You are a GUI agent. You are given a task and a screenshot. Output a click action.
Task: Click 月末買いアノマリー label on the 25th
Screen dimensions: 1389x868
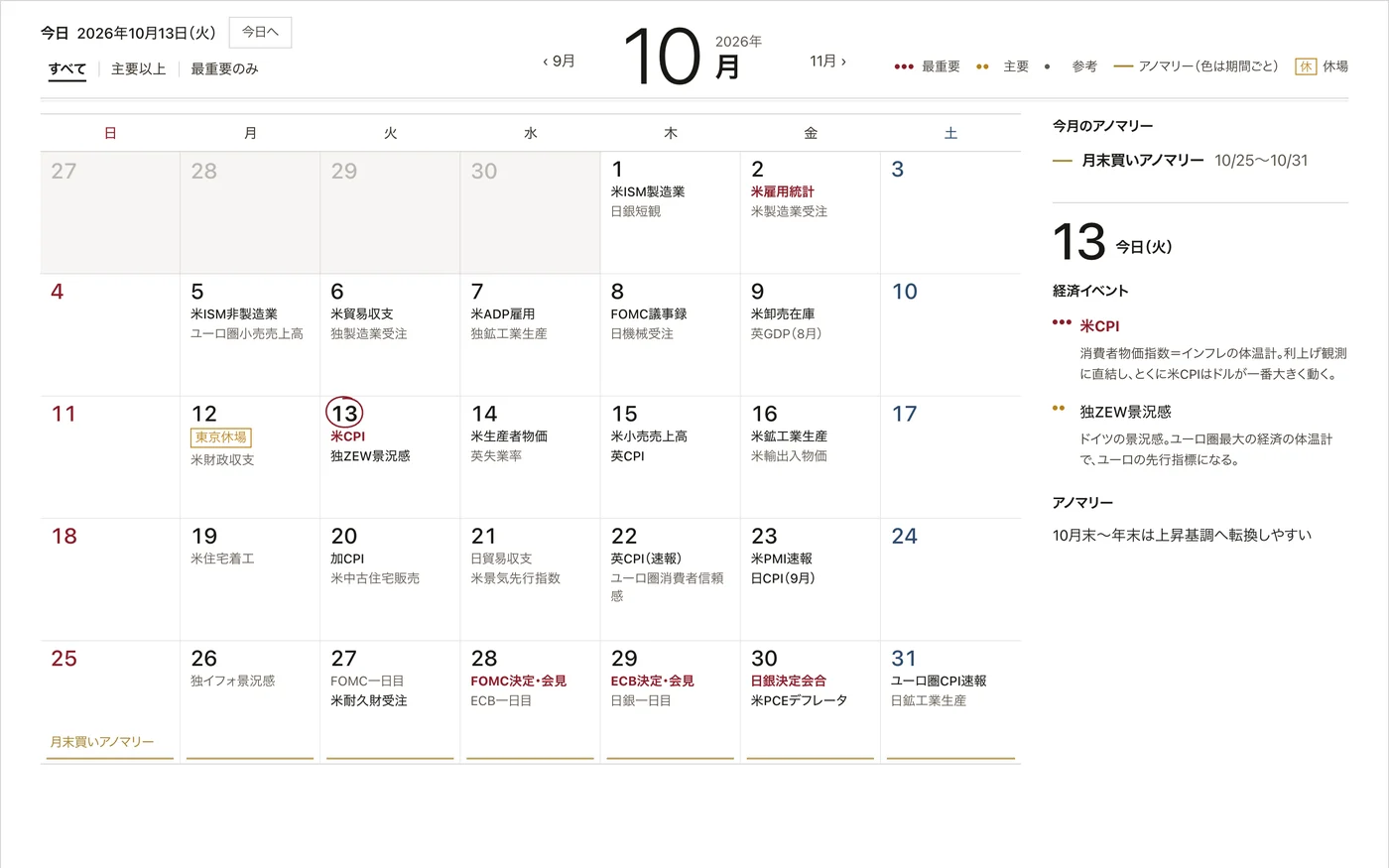point(102,742)
